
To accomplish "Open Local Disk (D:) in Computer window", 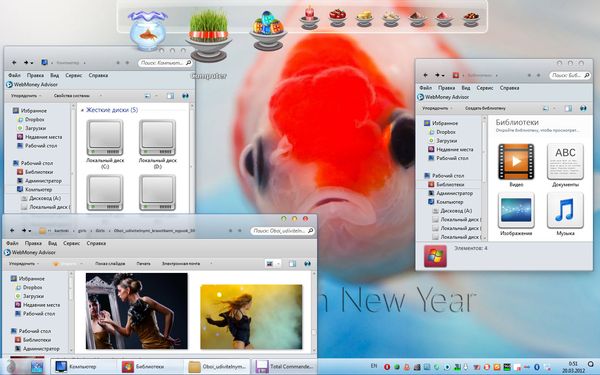I will (157, 144).
